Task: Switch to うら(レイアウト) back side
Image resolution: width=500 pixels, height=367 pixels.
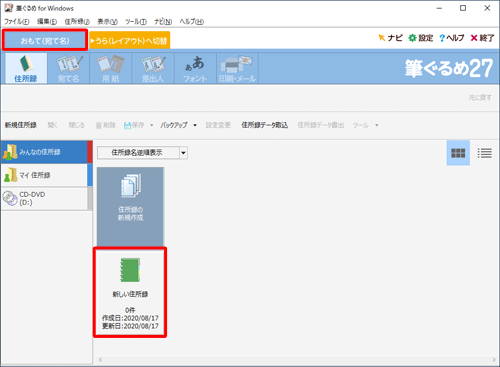Action: (129, 40)
